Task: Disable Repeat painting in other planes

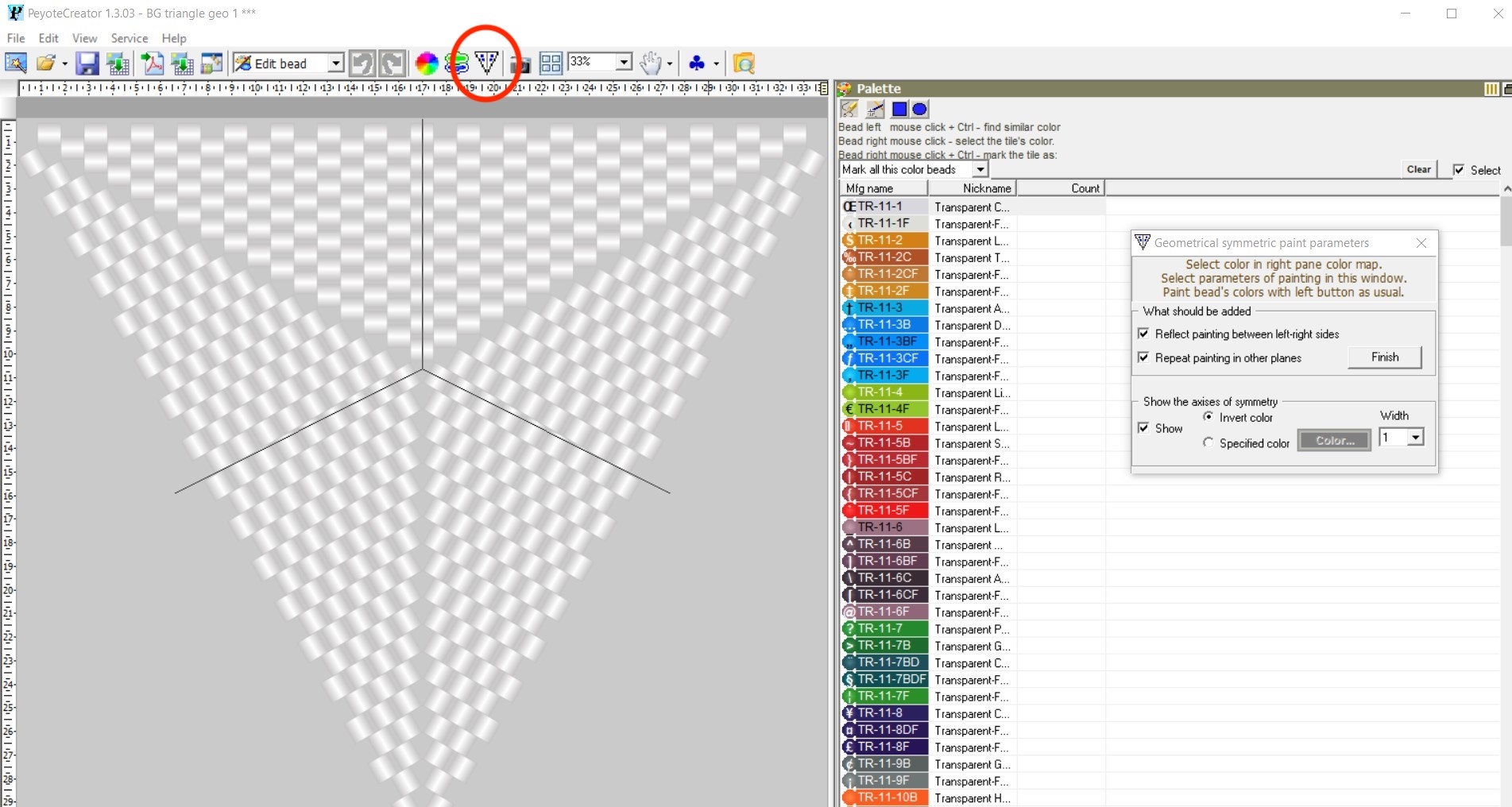Action: [1143, 357]
